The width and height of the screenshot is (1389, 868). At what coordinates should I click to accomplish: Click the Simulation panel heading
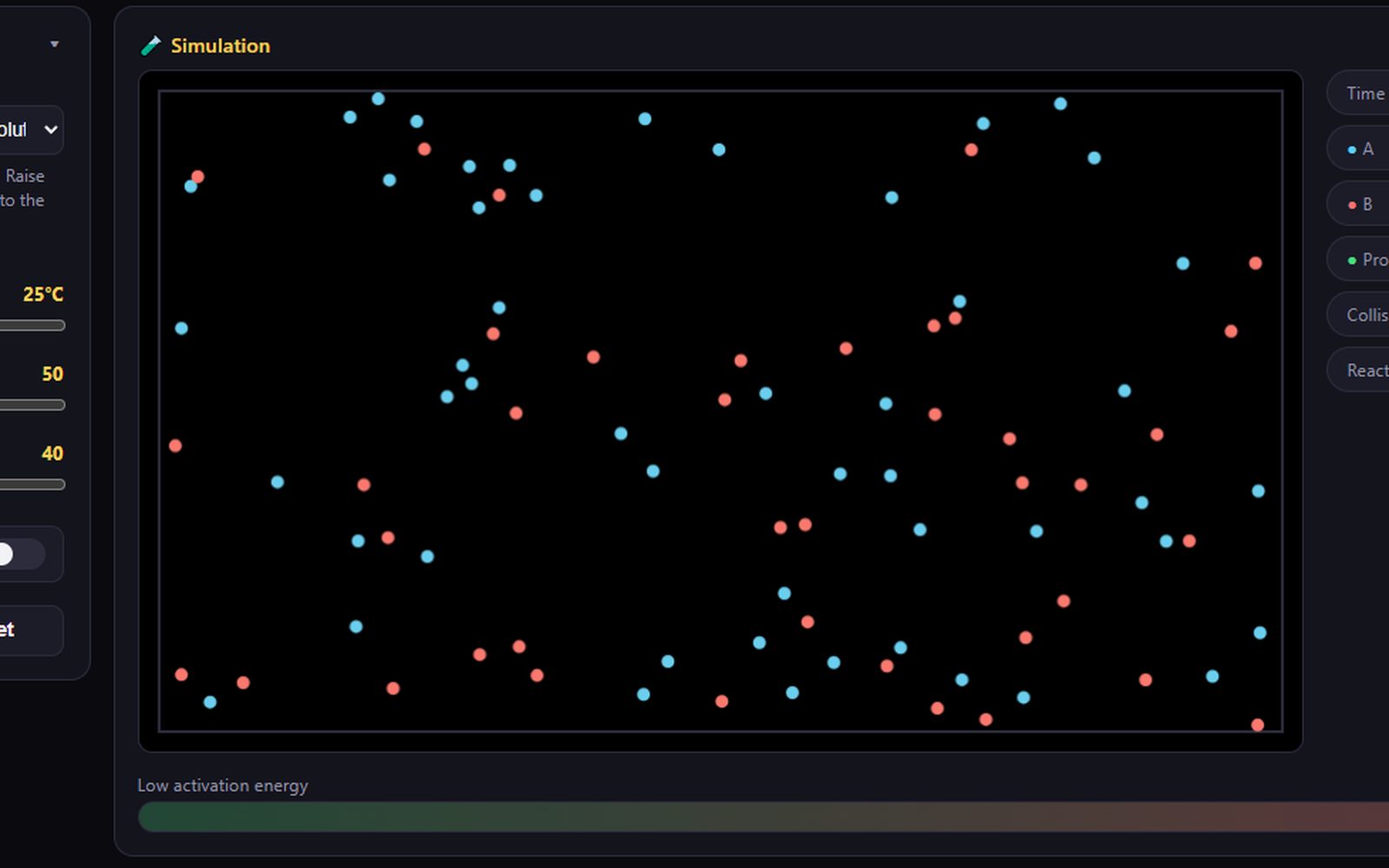click(221, 46)
